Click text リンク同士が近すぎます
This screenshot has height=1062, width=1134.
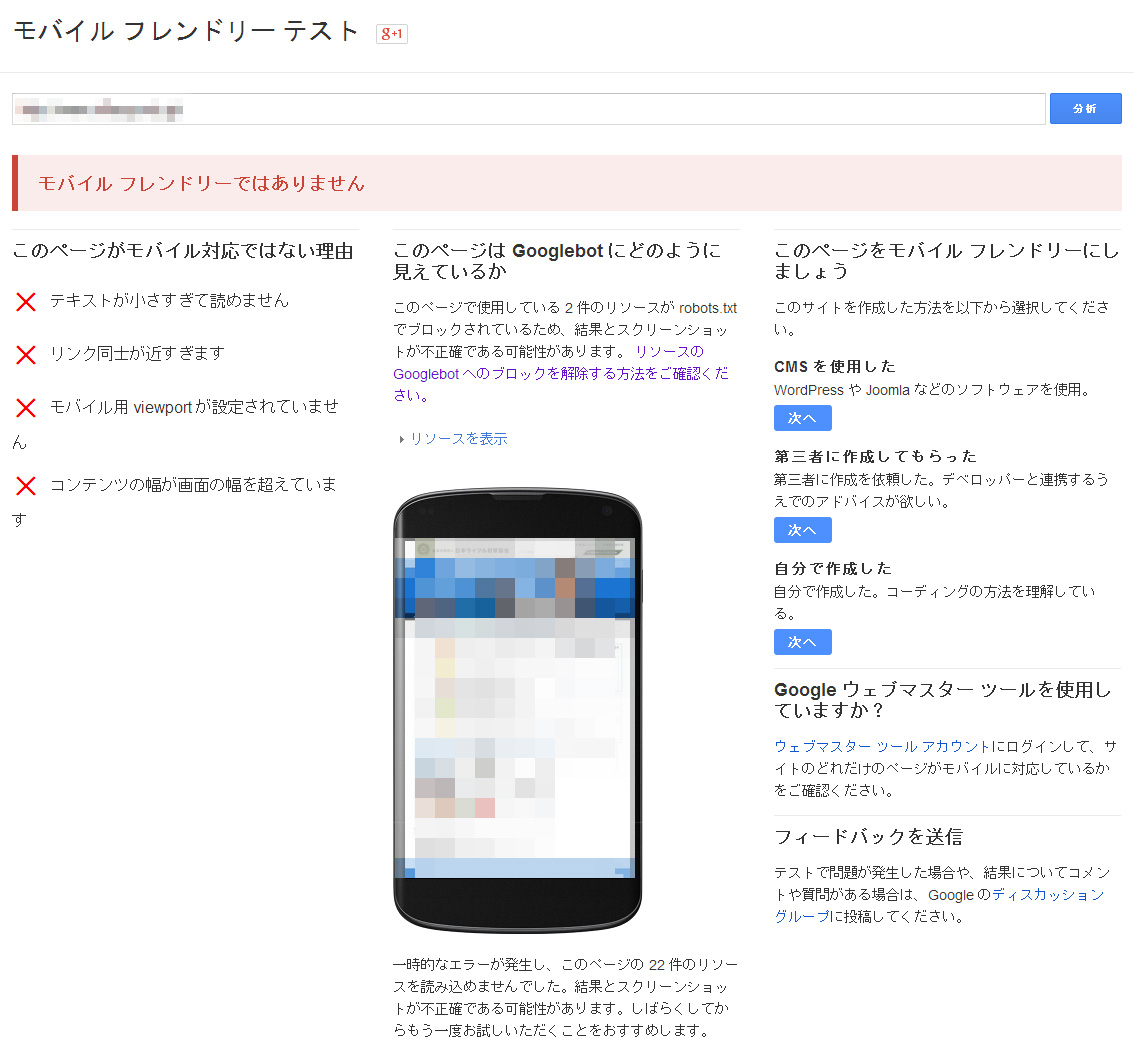click(137, 353)
